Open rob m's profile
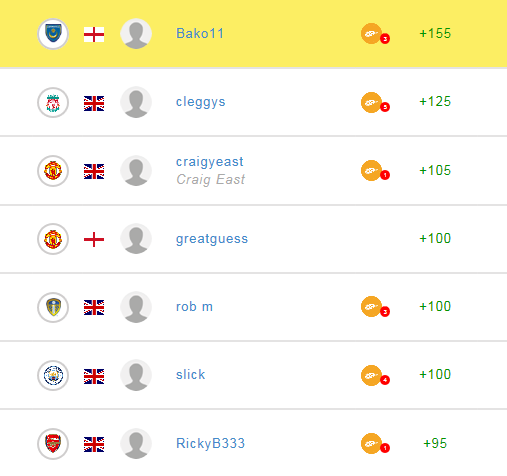 click(x=194, y=307)
